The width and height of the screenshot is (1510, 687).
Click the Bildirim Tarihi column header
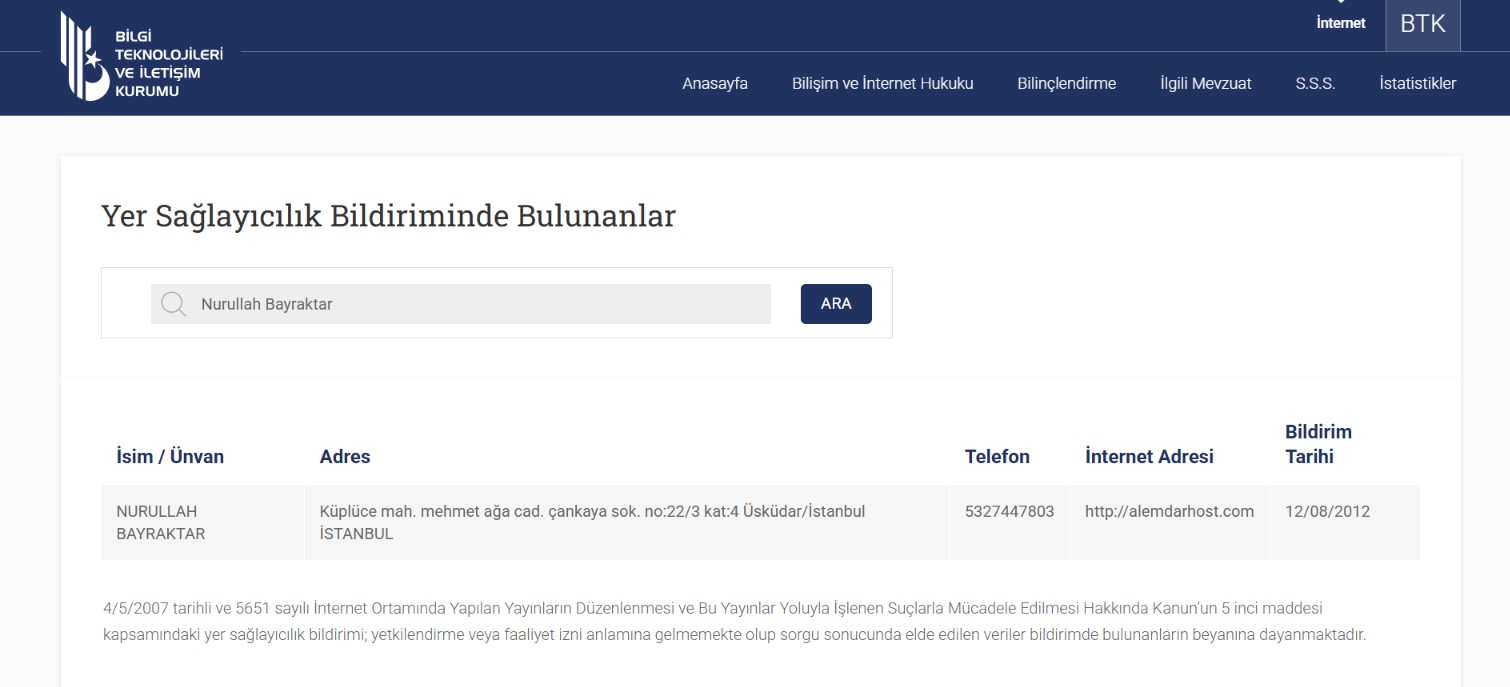[1318, 444]
